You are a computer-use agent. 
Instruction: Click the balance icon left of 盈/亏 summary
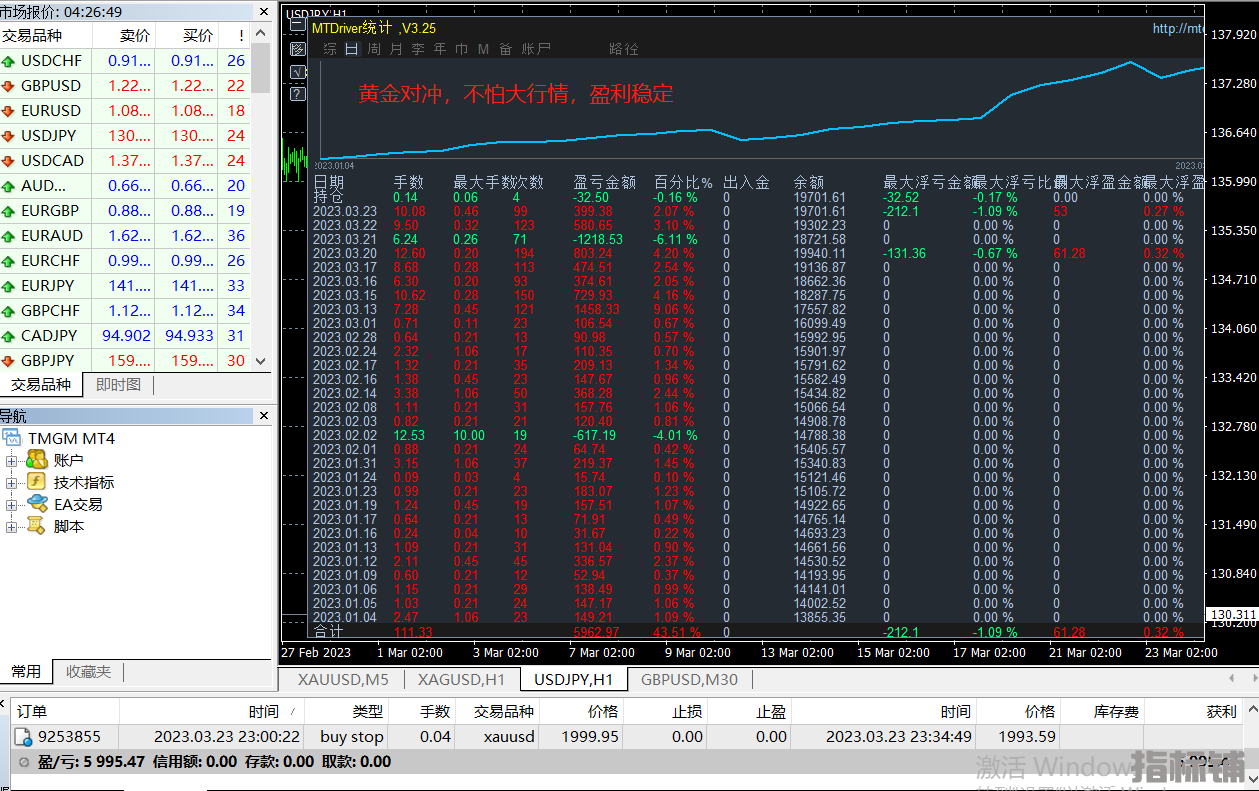(x=24, y=762)
